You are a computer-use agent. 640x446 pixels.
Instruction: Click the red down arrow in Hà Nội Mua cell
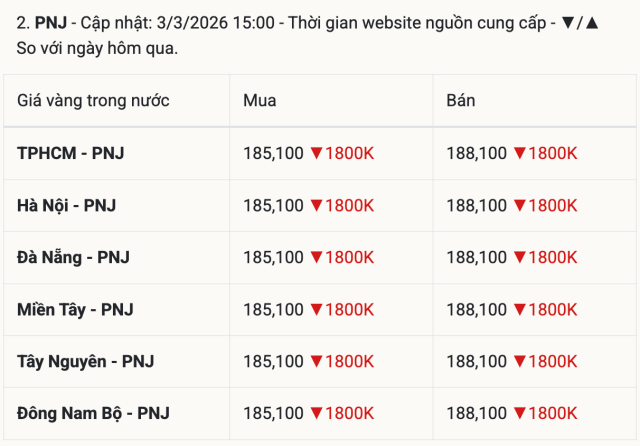(x=316, y=206)
